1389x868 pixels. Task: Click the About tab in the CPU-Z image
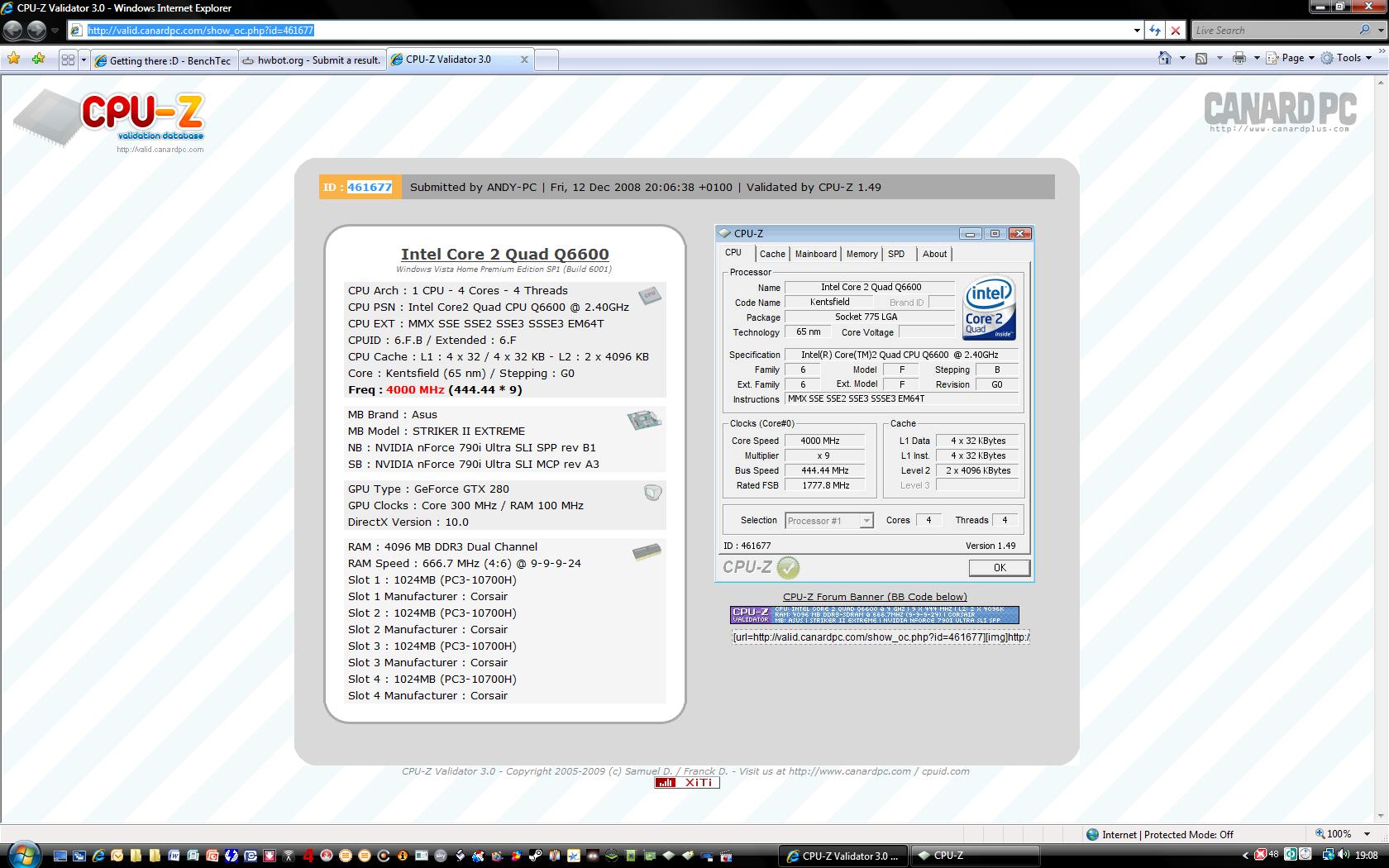coord(934,254)
